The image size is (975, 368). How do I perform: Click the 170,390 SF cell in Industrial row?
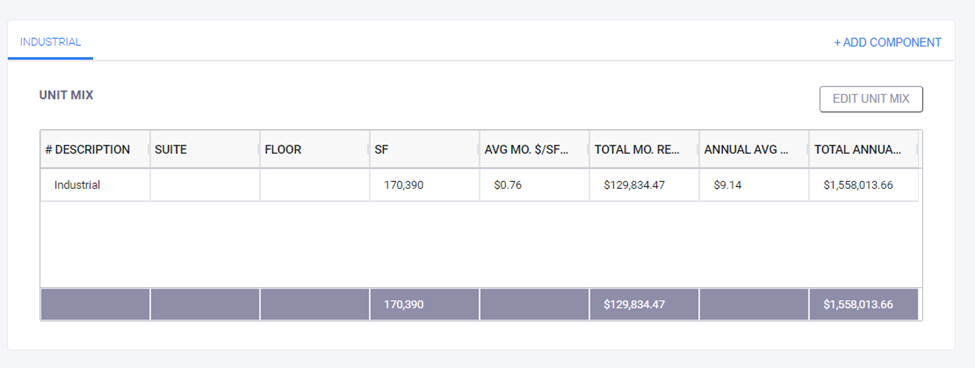[425, 185]
